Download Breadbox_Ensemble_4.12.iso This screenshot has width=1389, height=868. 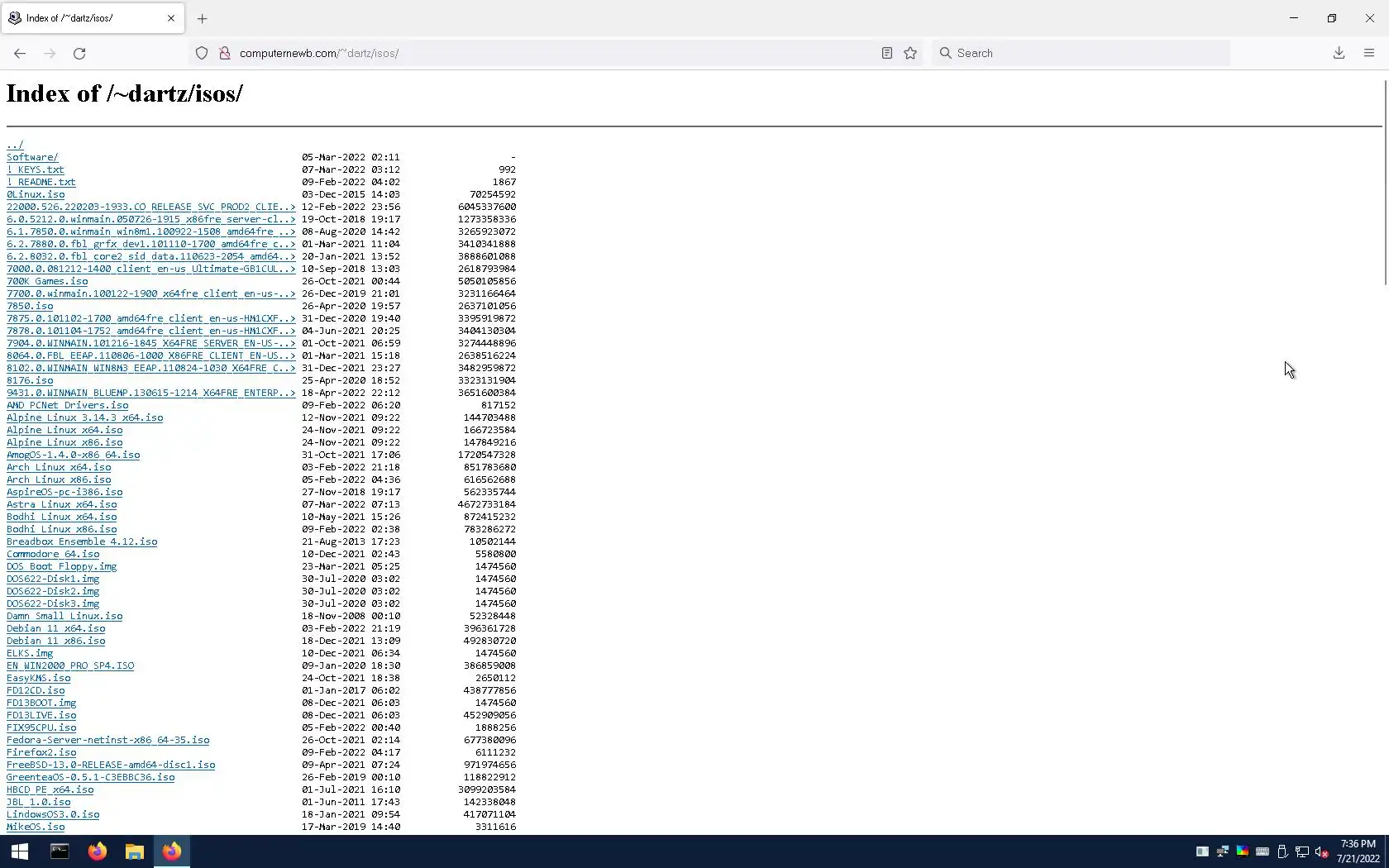tap(82, 541)
